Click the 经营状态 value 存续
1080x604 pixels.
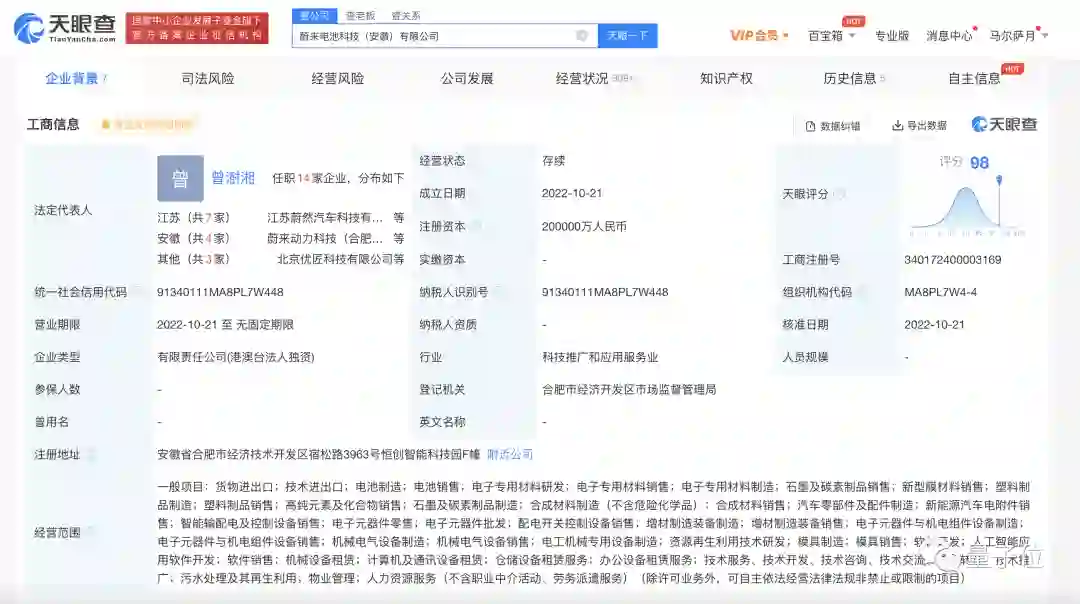[x=553, y=160]
